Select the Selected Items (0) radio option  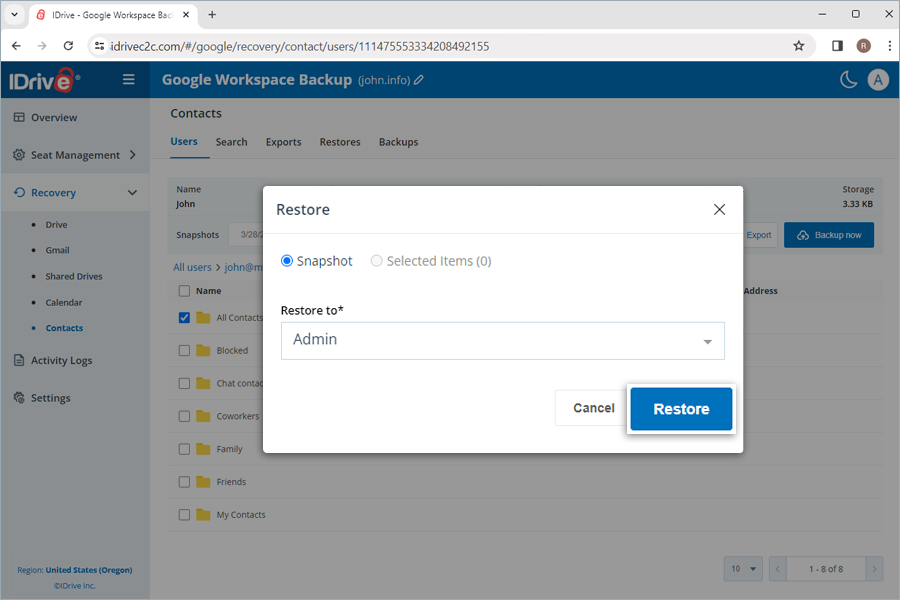[376, 261]
